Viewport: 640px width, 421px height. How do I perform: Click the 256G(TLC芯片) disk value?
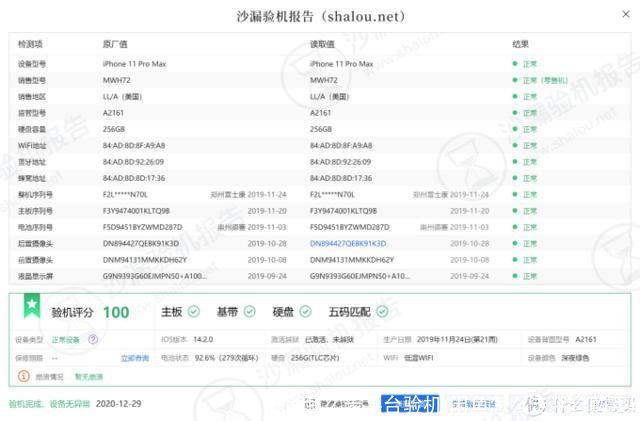[315, 358]
